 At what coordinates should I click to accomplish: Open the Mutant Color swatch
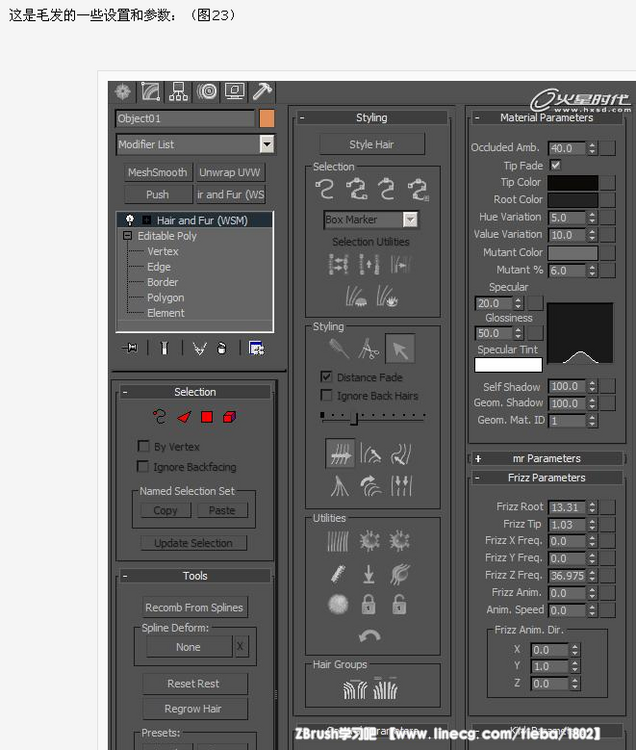pos(572,253)
